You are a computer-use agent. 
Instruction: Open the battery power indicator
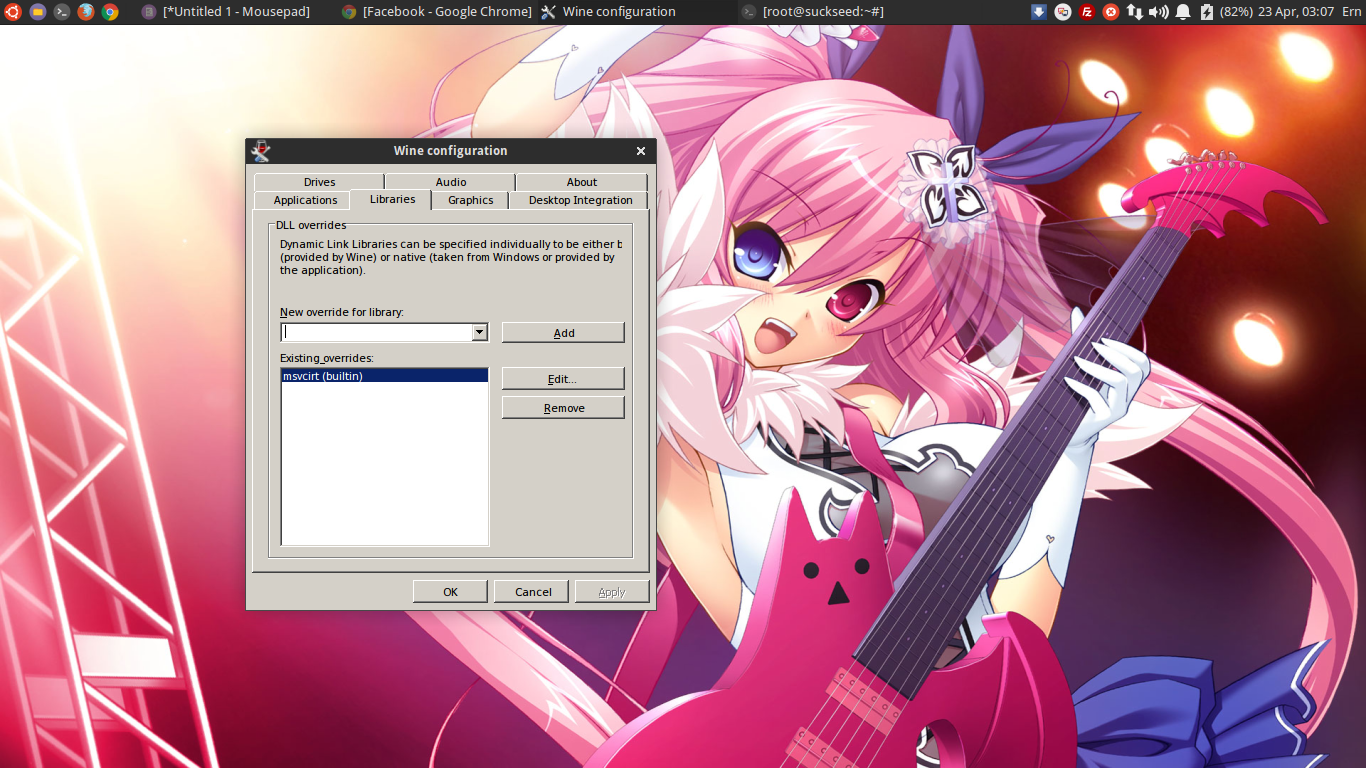(1226, 12)
